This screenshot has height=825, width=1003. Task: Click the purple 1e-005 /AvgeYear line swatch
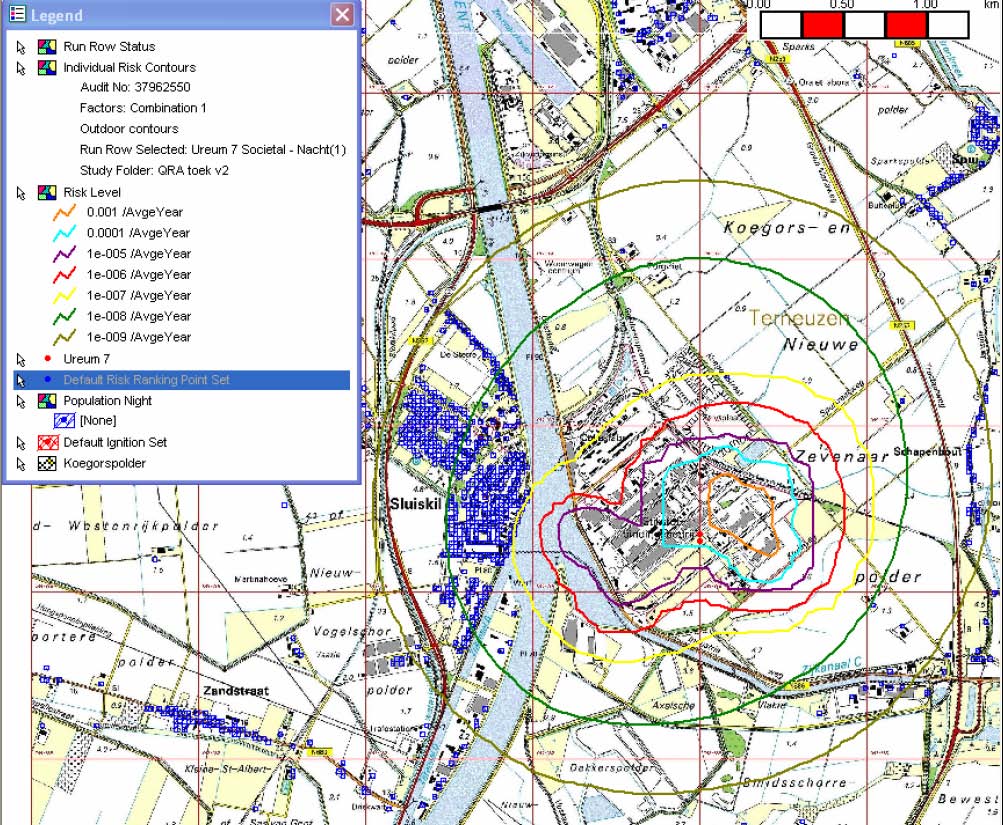[65, 254]
